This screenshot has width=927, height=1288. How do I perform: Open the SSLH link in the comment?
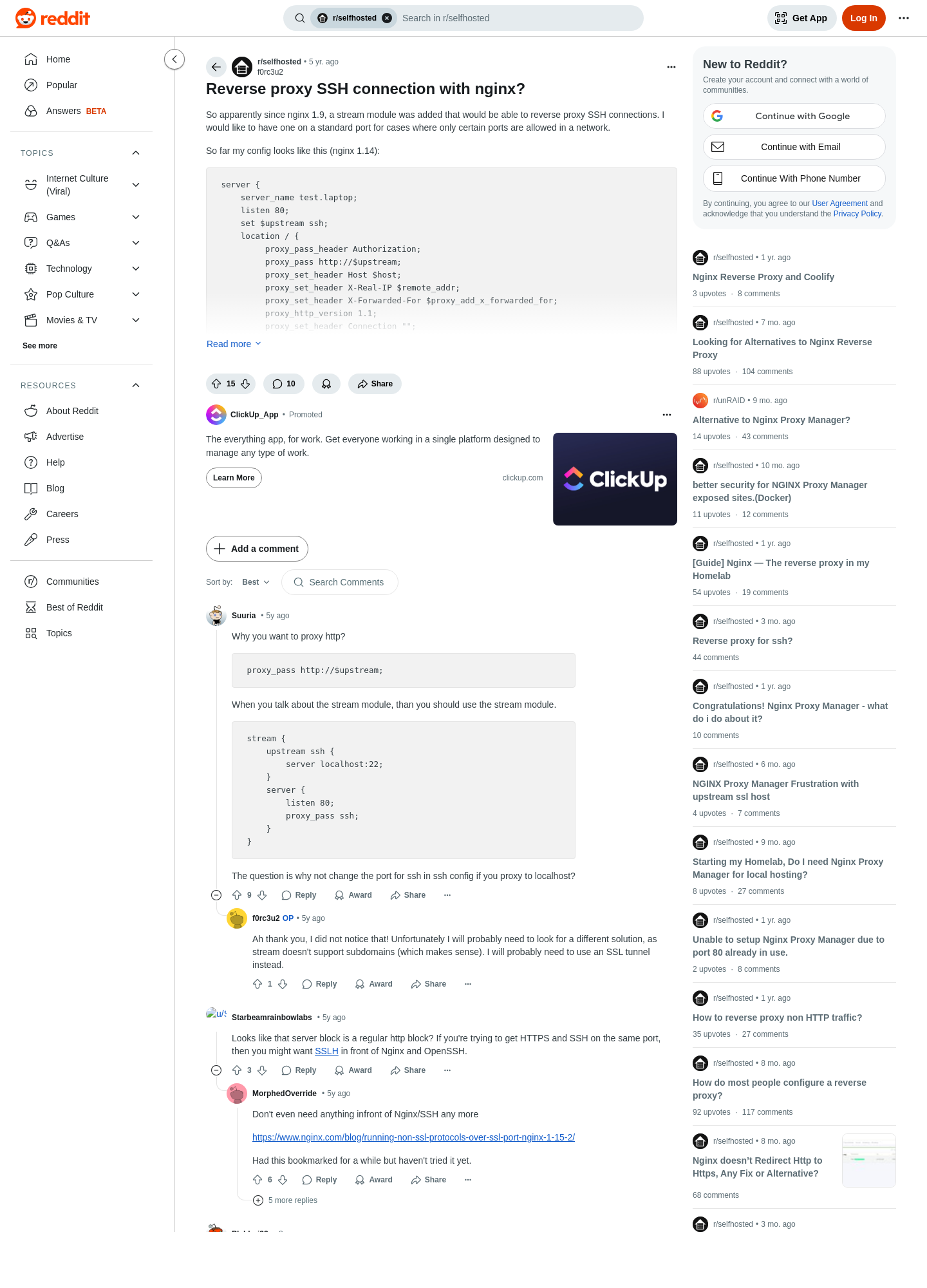point(326,1051)
